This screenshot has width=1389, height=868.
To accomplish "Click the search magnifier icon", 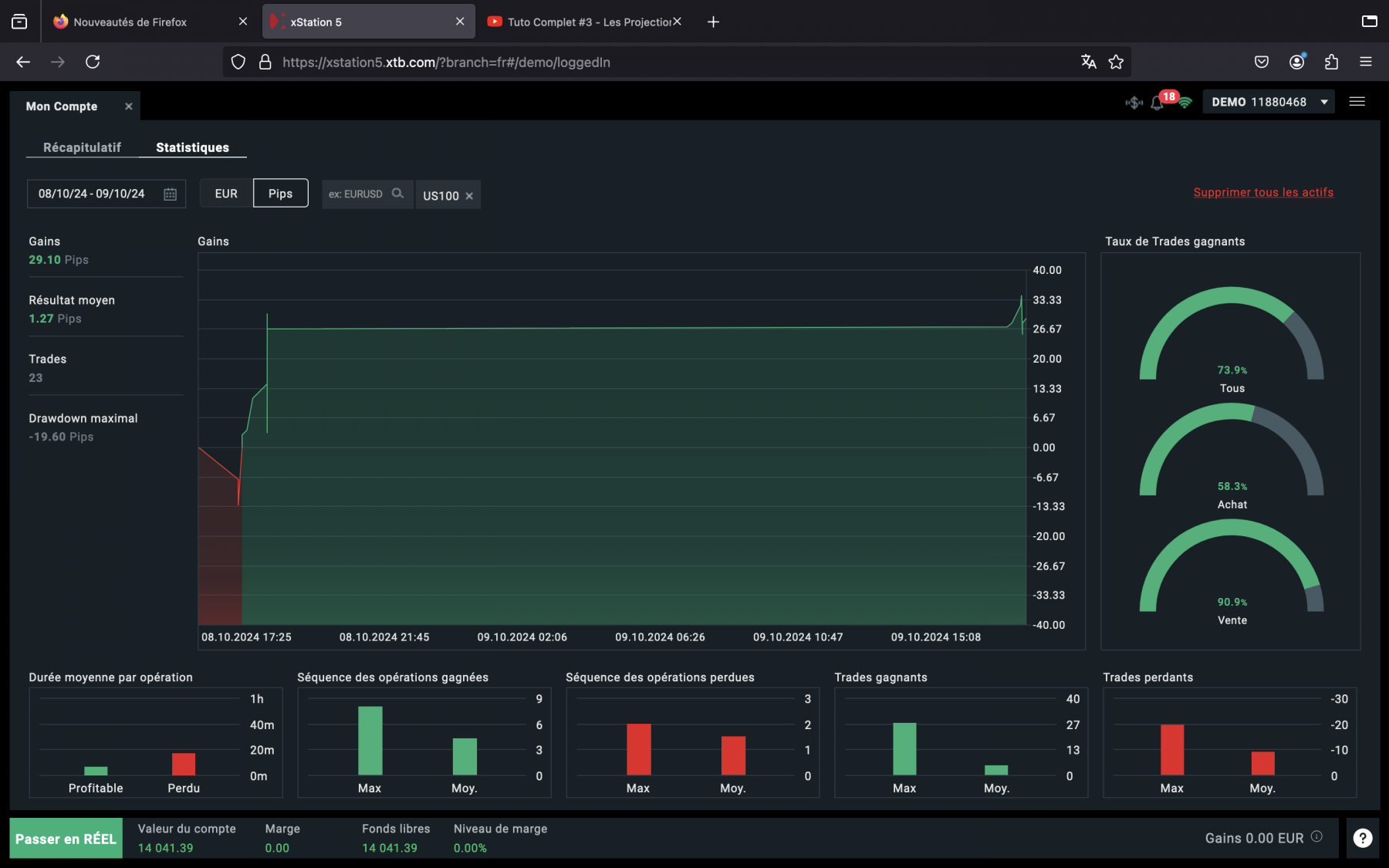I will point(397,194).
